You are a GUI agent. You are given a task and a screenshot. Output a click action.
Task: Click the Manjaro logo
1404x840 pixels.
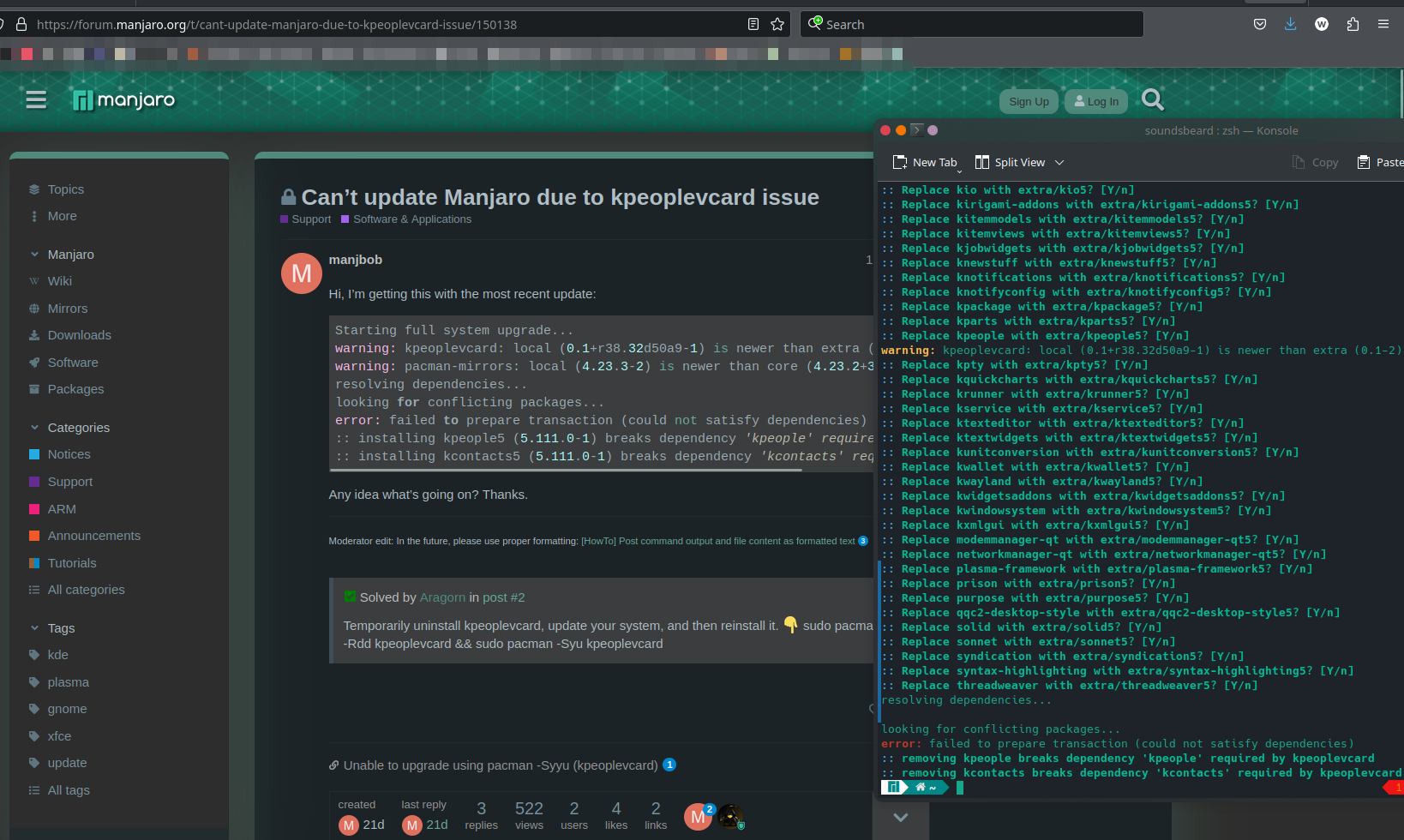click(124, 100)
